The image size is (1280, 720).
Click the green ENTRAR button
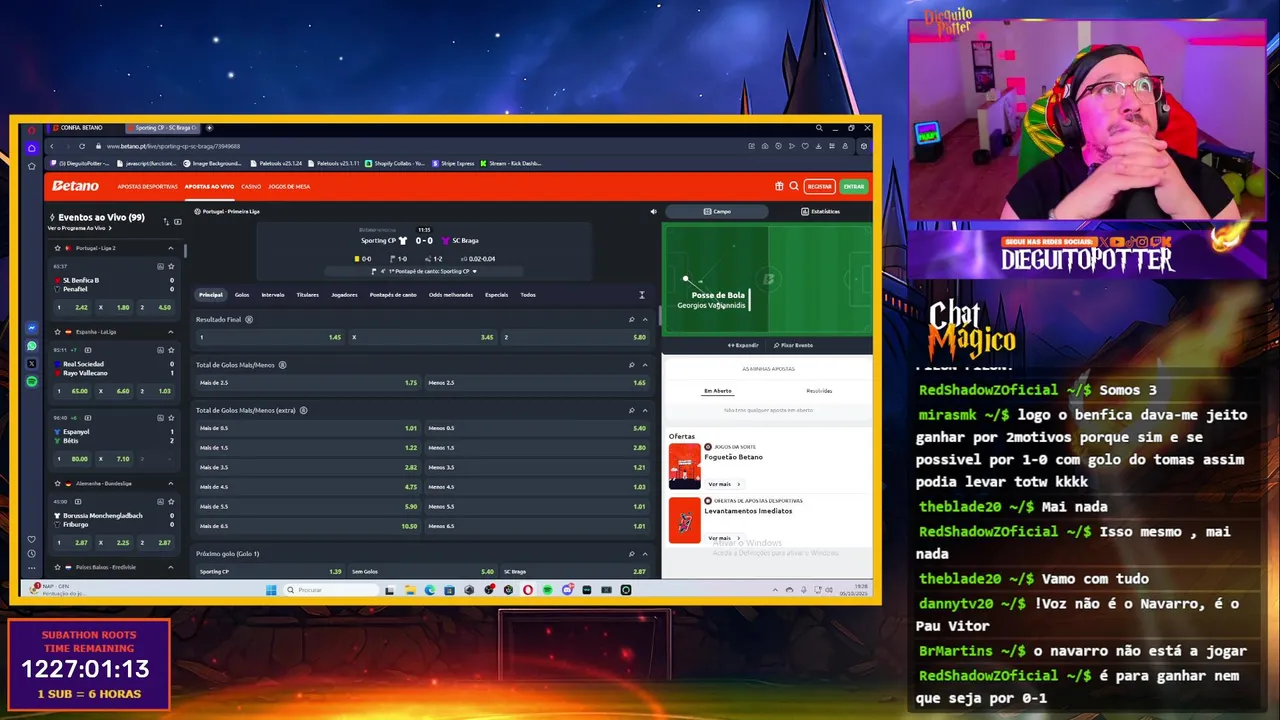tap(853, 186)
